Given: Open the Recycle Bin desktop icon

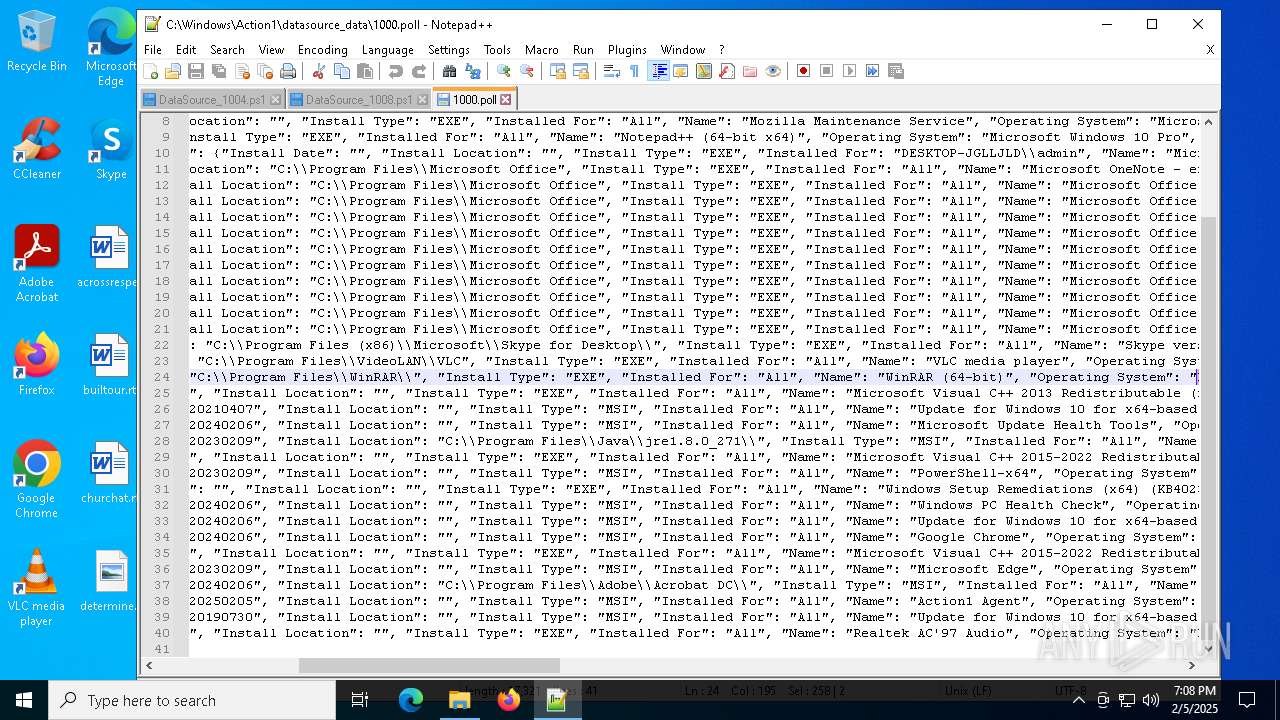Looking at the screenshot, I should (x=37, y=42).
